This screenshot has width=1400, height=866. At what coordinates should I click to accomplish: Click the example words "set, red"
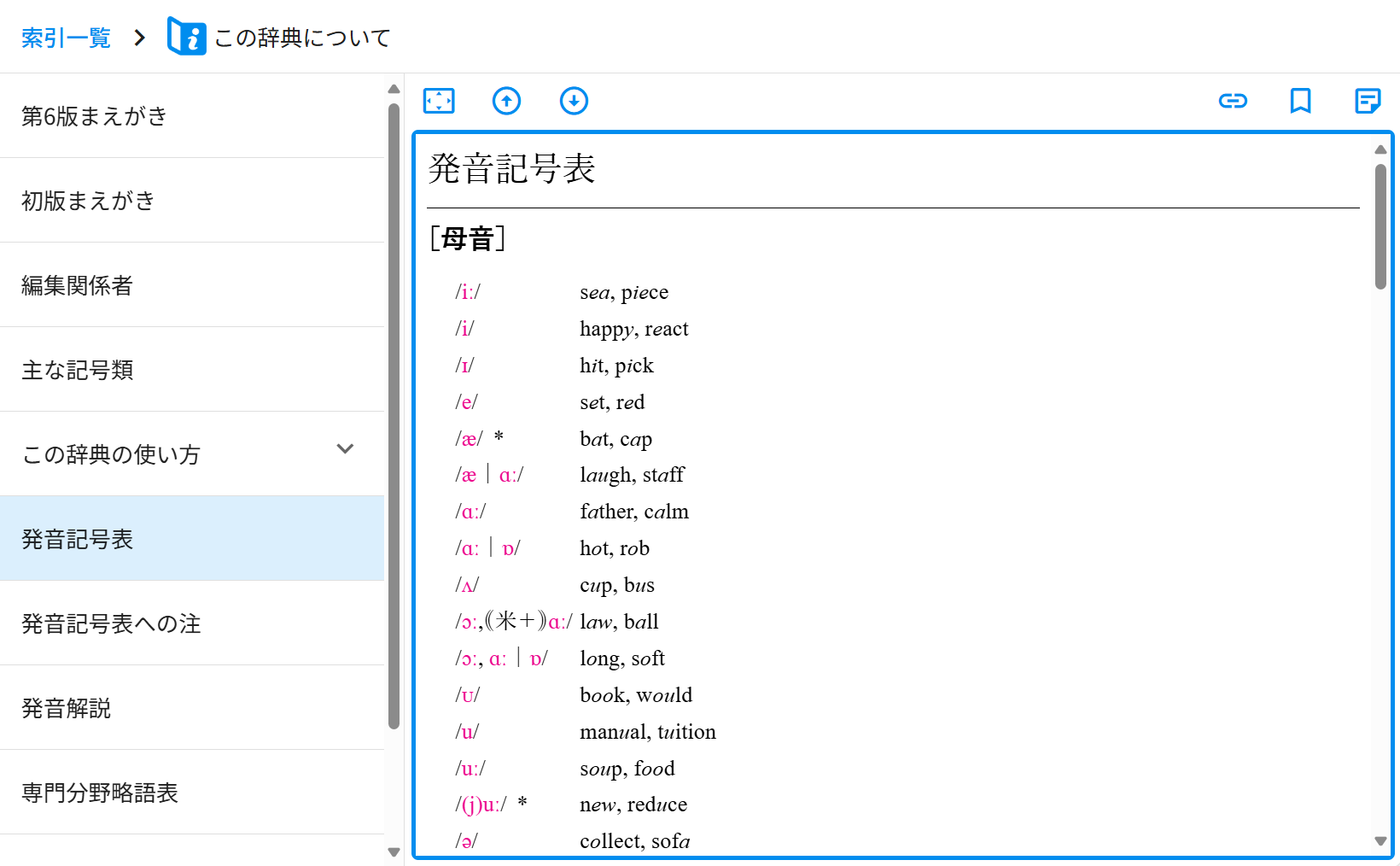(612, 402)
